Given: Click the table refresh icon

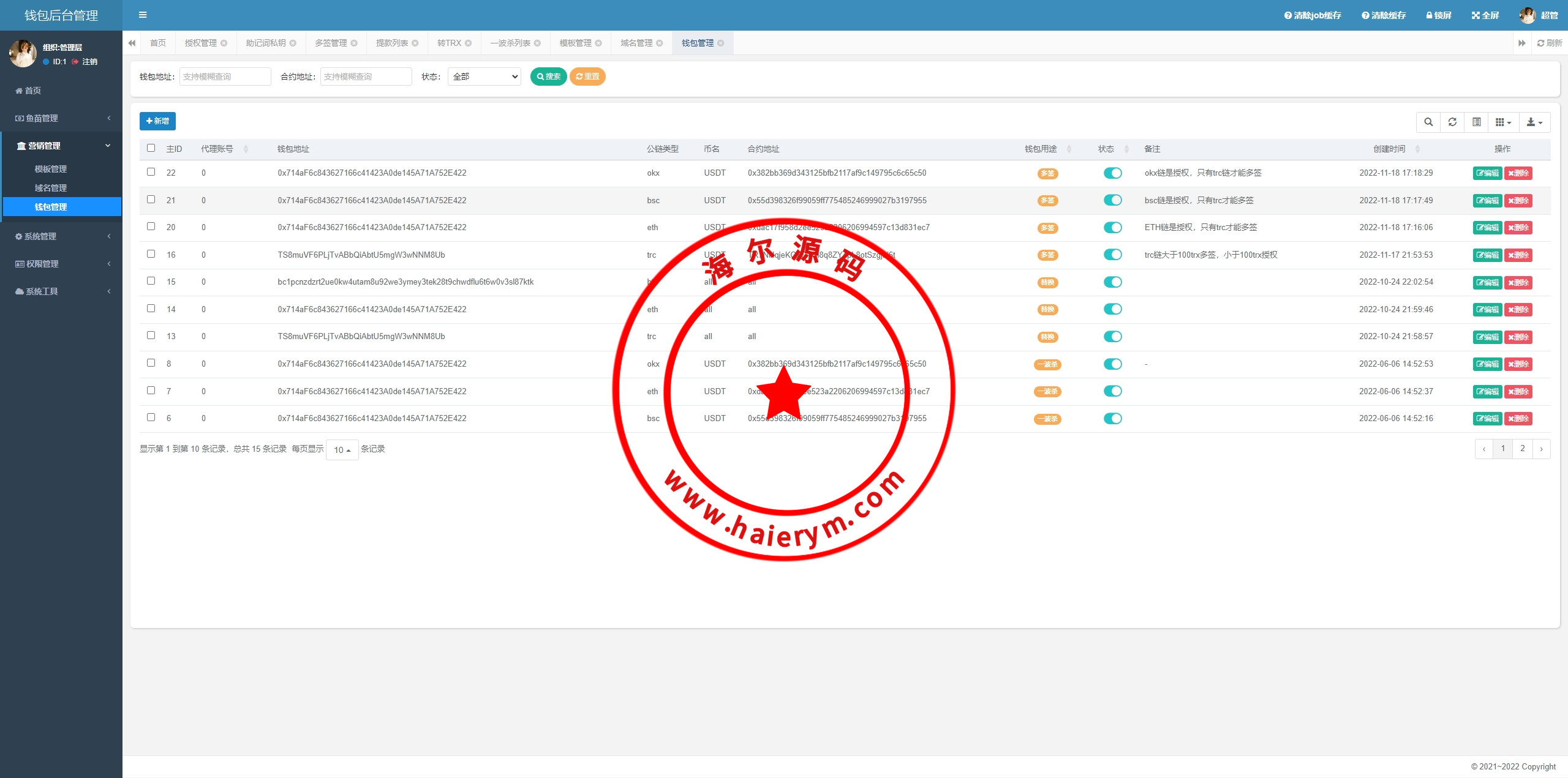Looking at the screenshot, I should 1452,122.
